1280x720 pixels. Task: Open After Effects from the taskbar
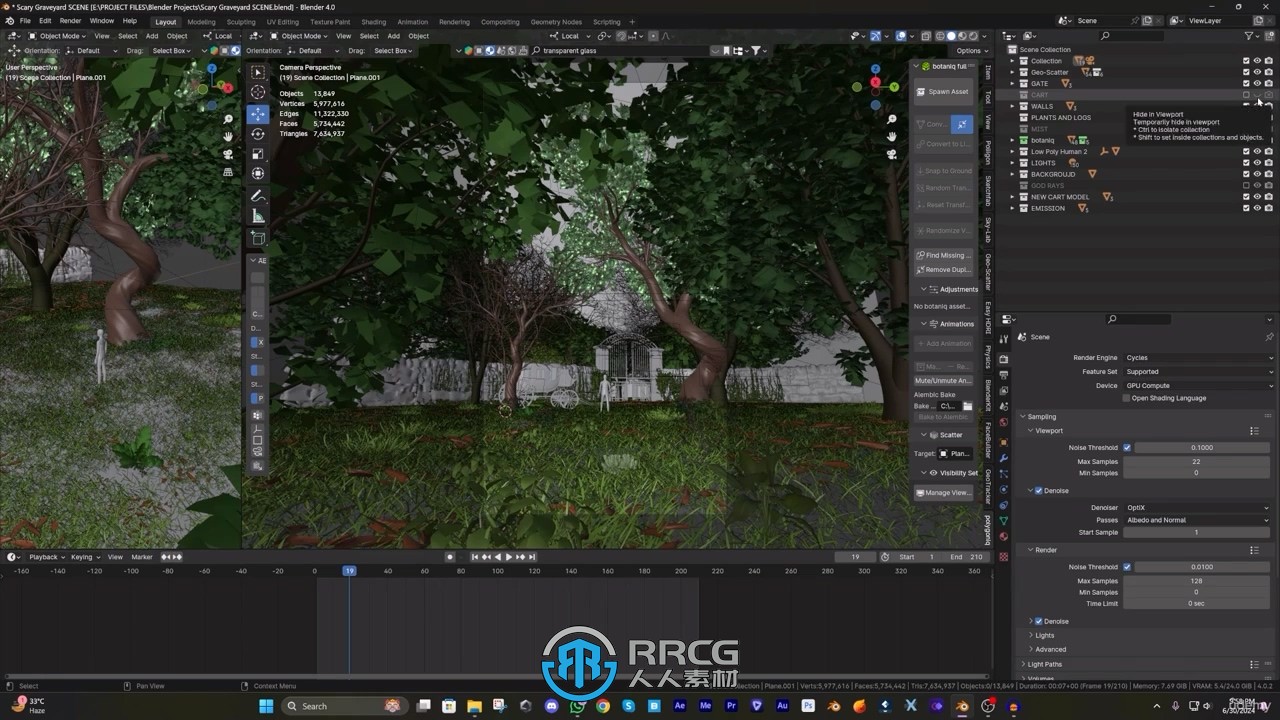click(x=680, y=706)
